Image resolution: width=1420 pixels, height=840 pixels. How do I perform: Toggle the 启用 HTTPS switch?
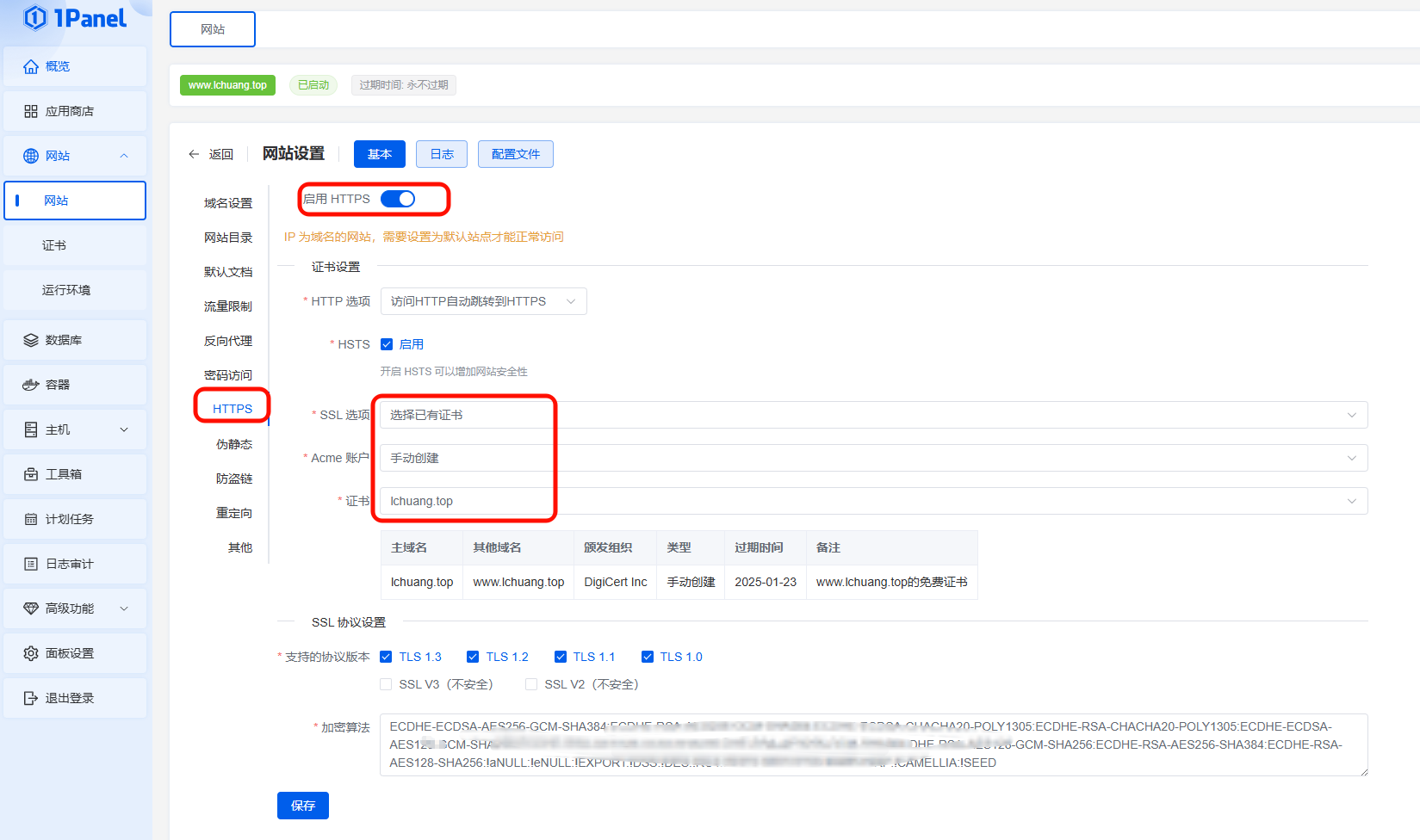click(x=398, y=199)
